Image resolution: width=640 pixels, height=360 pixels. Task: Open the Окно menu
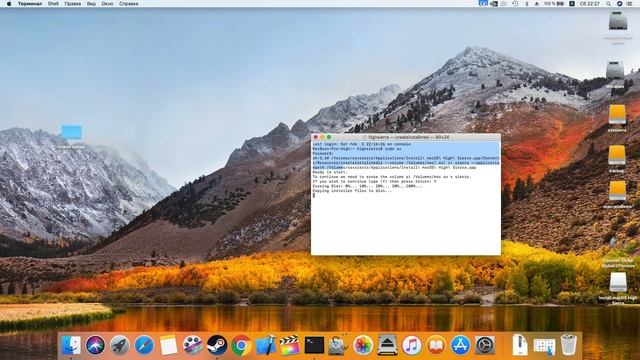tap(107, 4)
